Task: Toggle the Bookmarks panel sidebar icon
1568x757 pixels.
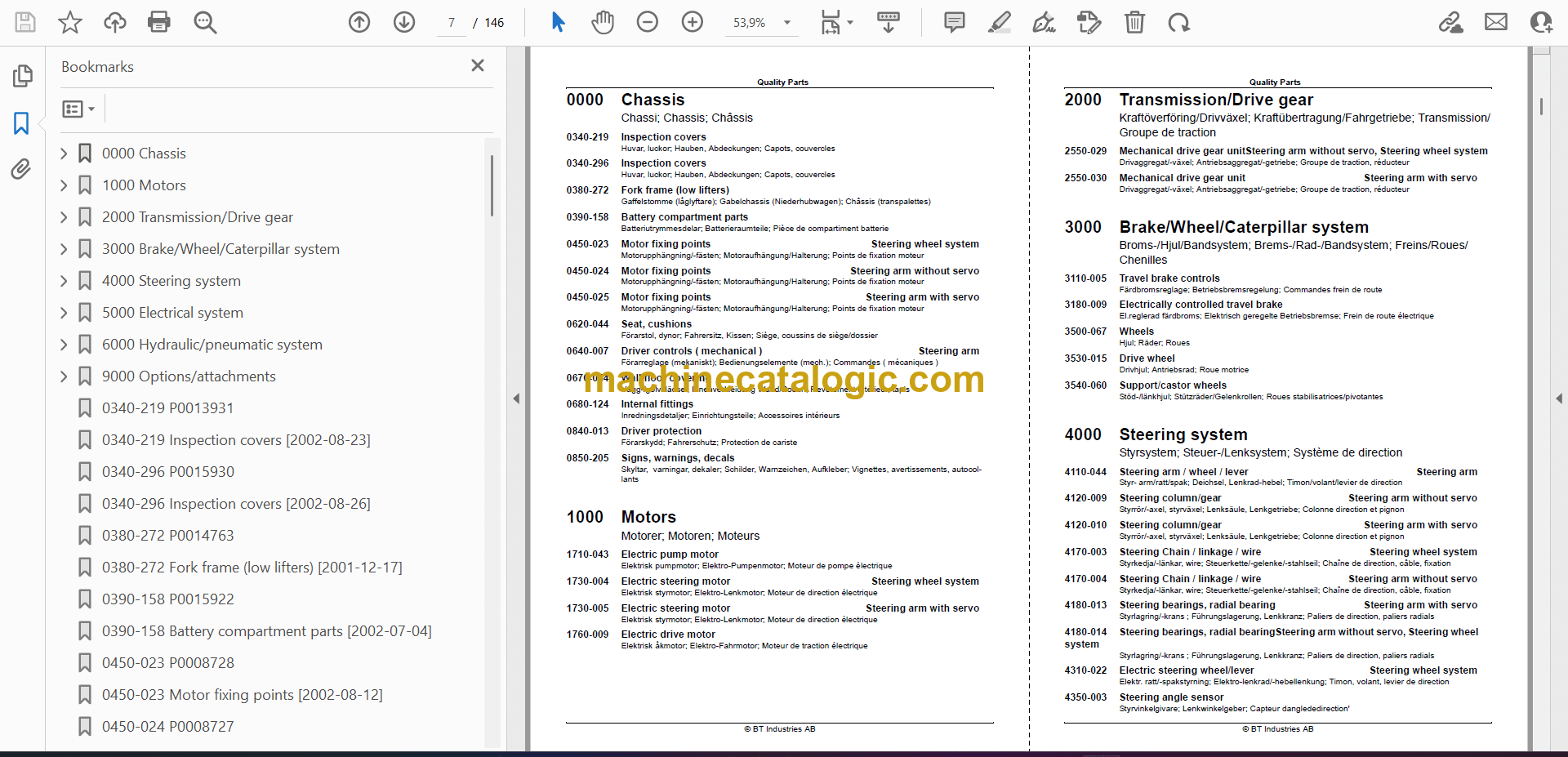Action: [x=21, y=123]
